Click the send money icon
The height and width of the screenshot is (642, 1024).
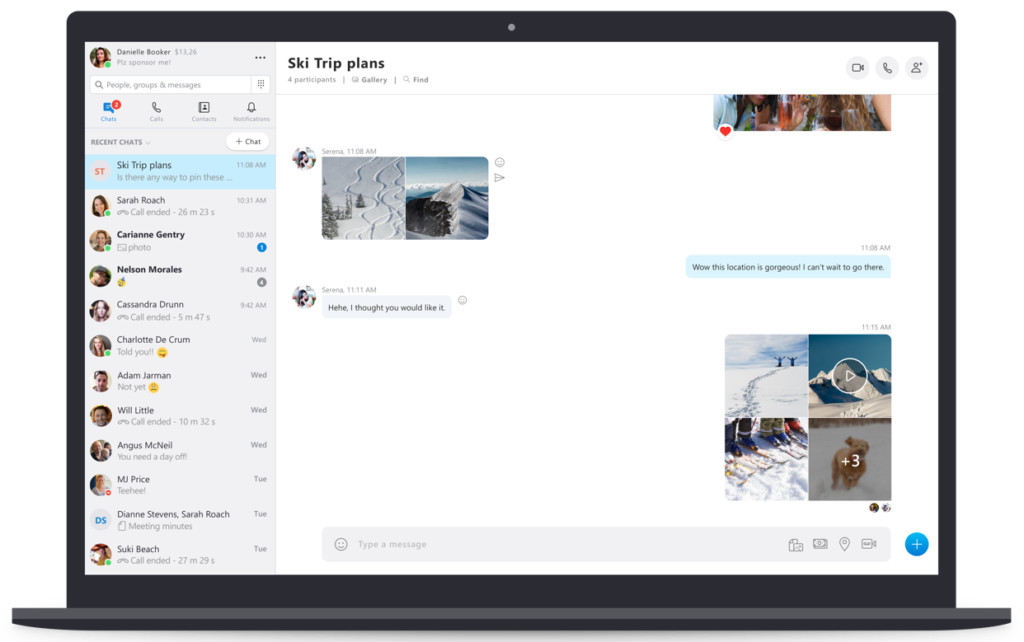pyautogui.click(x=820, y=544)
